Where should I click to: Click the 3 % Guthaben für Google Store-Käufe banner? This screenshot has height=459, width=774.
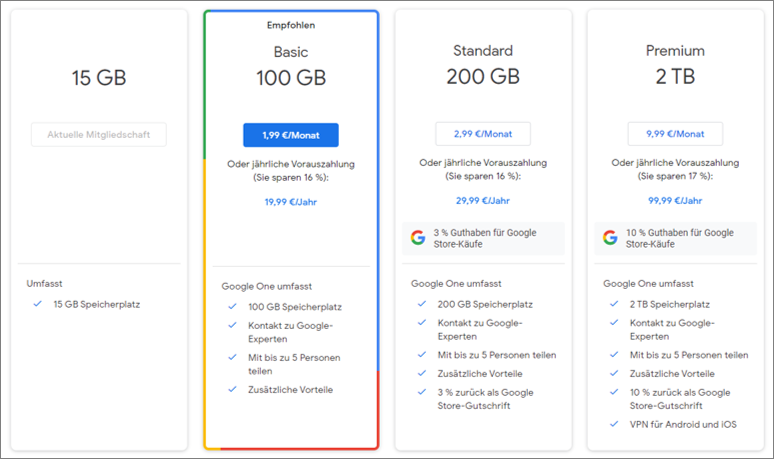point(483,238)
